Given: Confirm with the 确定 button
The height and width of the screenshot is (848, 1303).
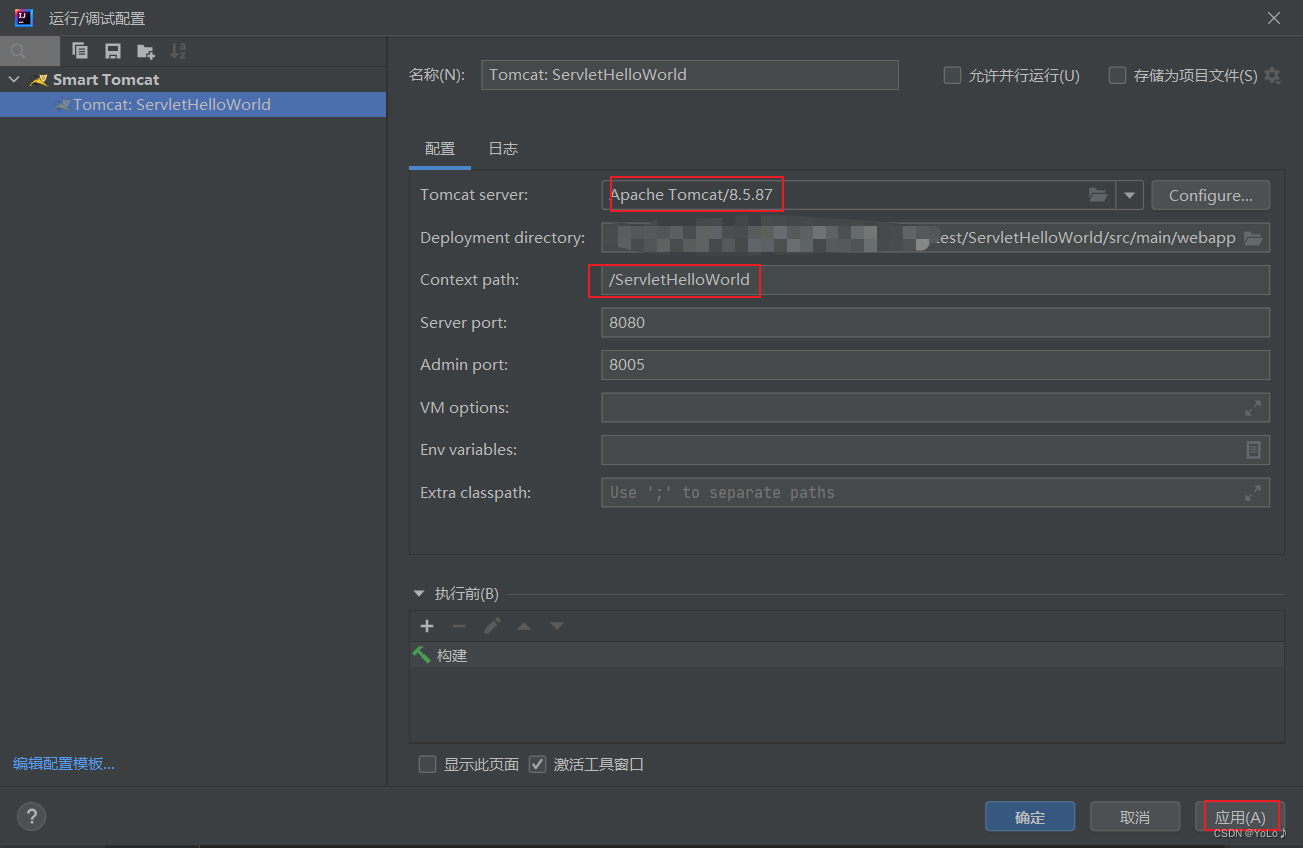Looking at the screenshot, I should (1030, 817).
